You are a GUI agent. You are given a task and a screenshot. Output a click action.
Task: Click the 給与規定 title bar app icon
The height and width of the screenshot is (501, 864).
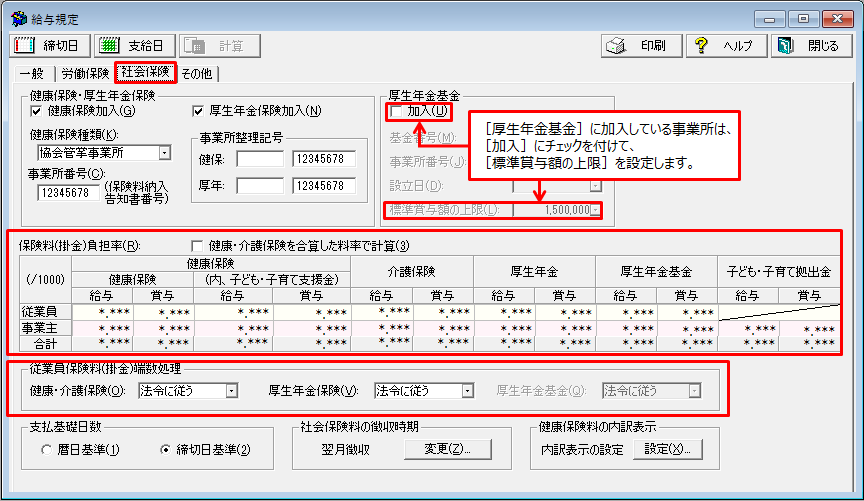(17, 17)
